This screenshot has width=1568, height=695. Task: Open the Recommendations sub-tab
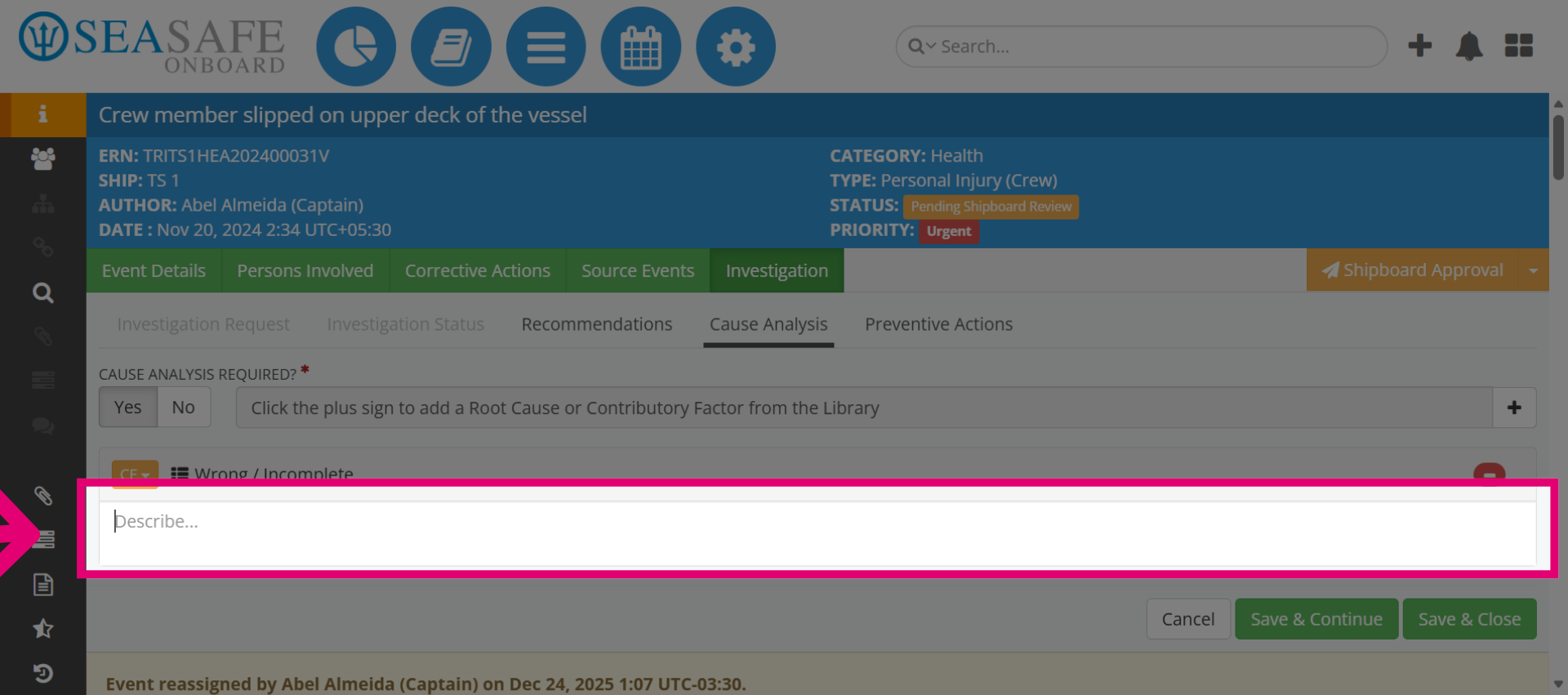click(x=597, y=324)
